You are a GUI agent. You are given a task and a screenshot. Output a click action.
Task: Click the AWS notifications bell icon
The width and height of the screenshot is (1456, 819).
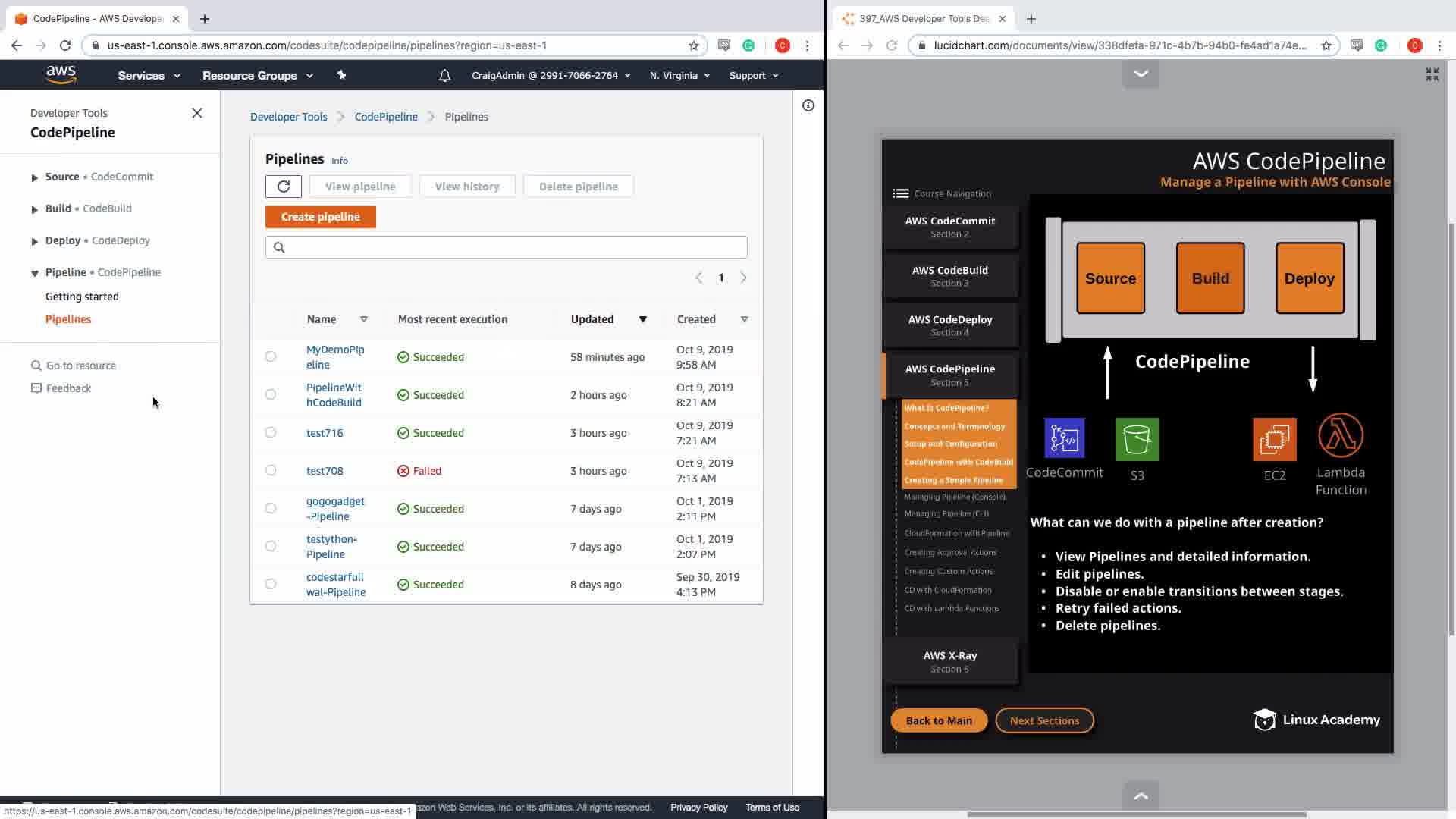tap(445, 76)
